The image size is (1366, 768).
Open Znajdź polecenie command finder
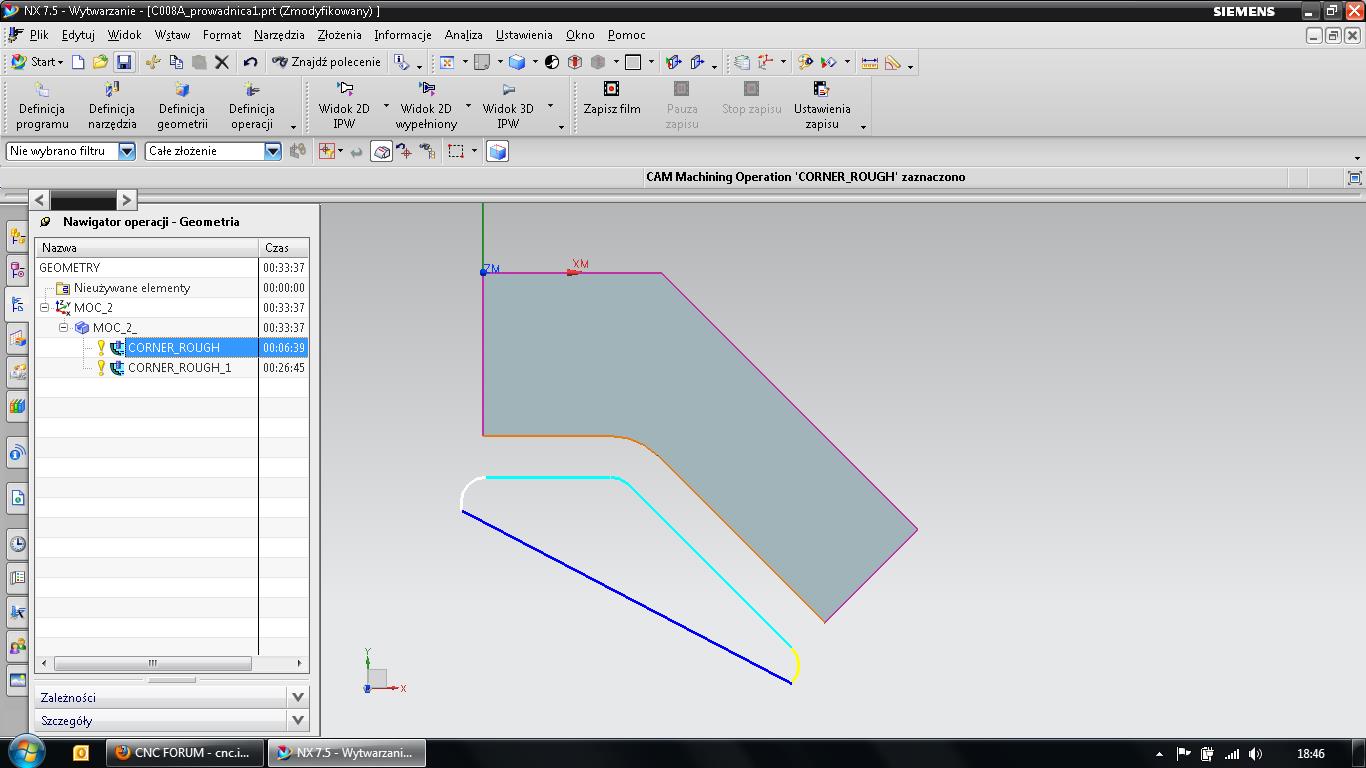[326, 62]
